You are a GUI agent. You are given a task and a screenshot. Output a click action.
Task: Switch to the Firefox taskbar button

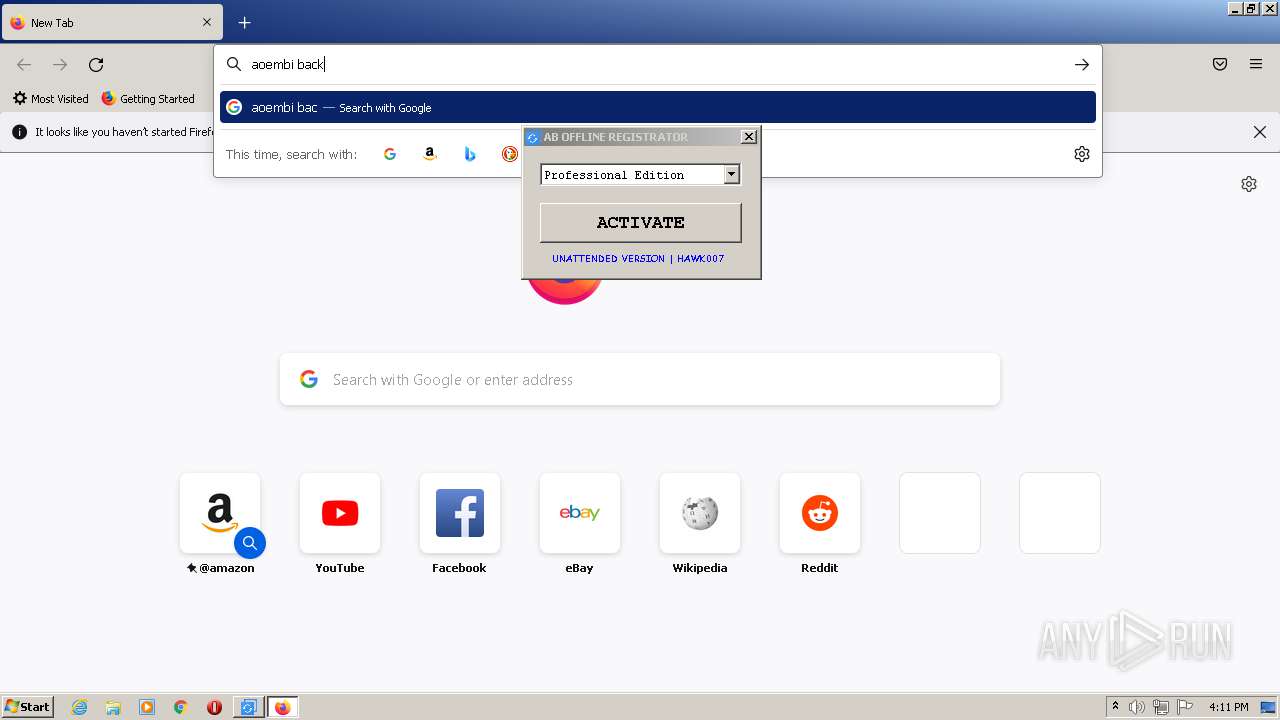click(282, 707)
